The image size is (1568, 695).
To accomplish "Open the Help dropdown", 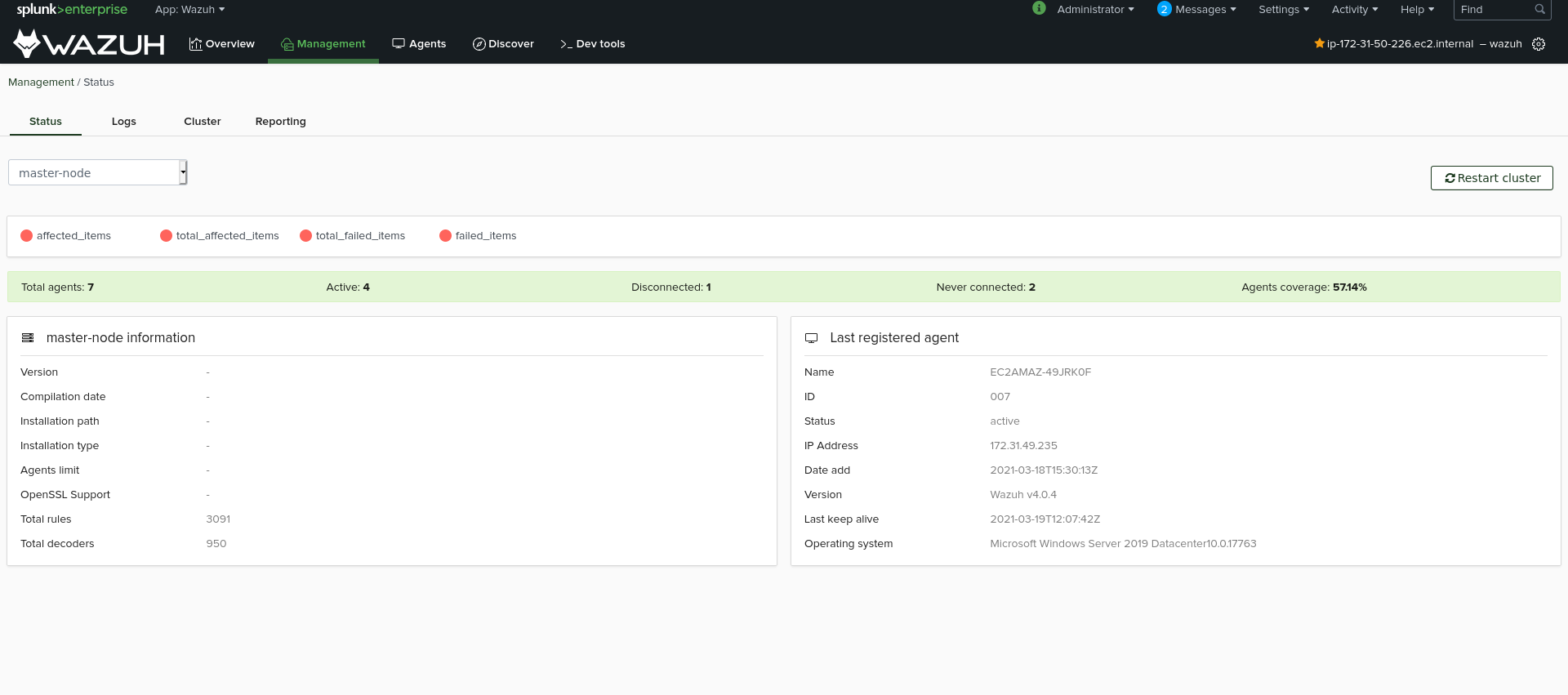I will (1417, 10).
